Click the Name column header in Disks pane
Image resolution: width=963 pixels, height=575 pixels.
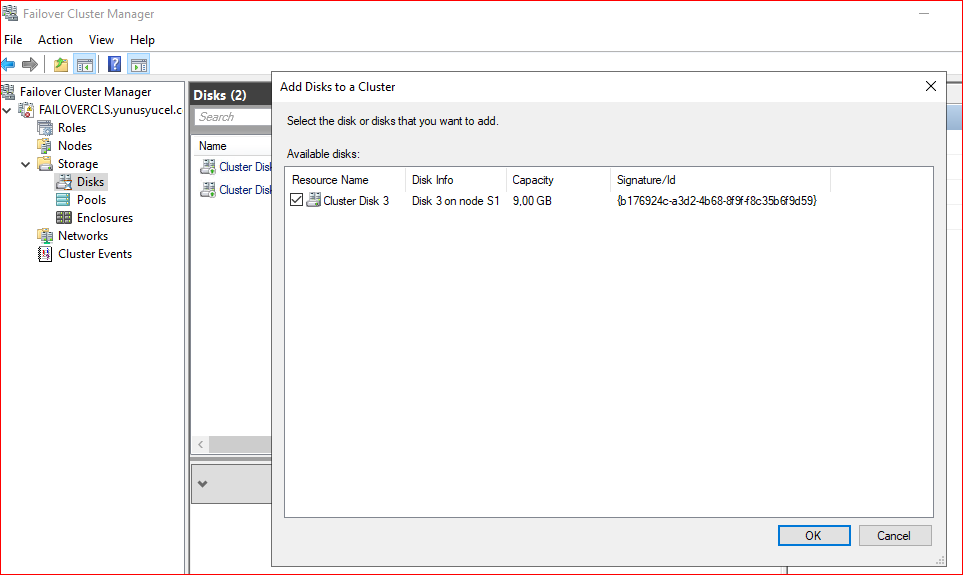pos(232,146)
